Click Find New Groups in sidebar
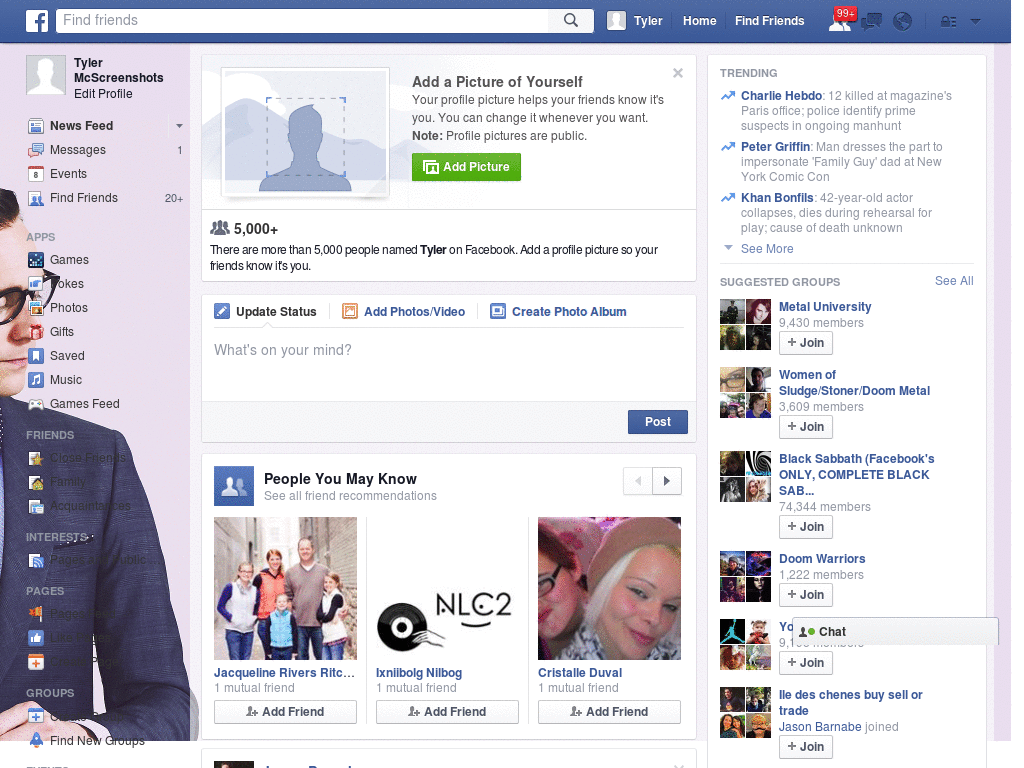This screenshot has height=768, width=1024. (97, 741)
